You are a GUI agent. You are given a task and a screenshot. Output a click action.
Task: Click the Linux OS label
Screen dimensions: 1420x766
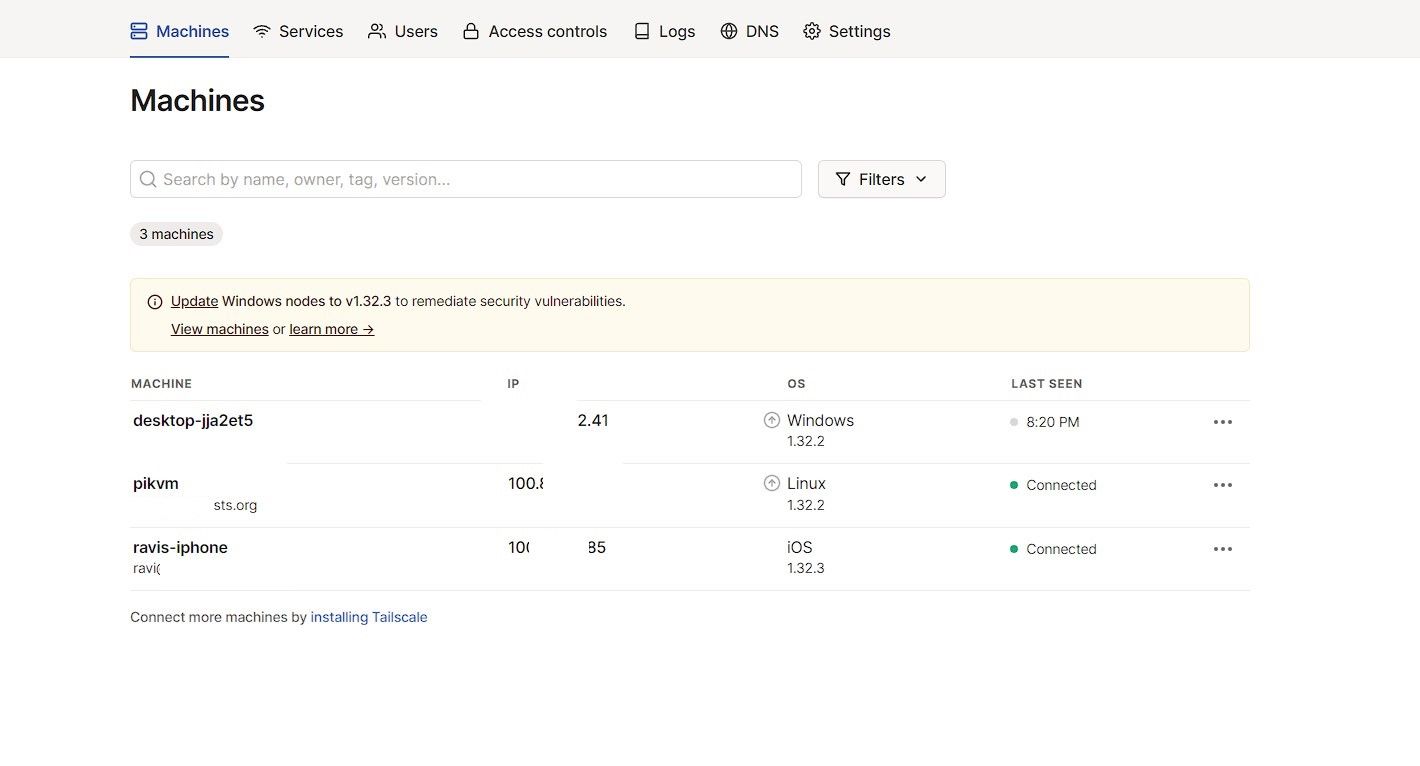pyautogui.click(x=806, y=483)
